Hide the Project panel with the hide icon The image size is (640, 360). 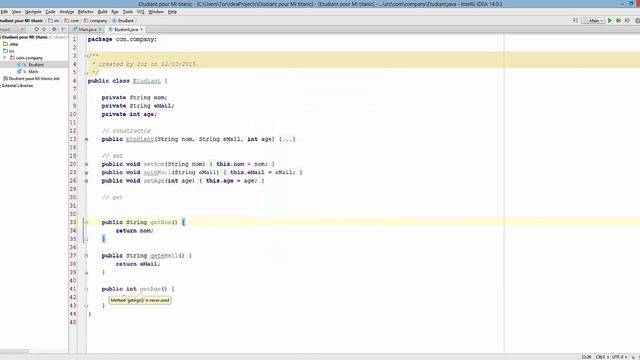click(x=63, y=29)
